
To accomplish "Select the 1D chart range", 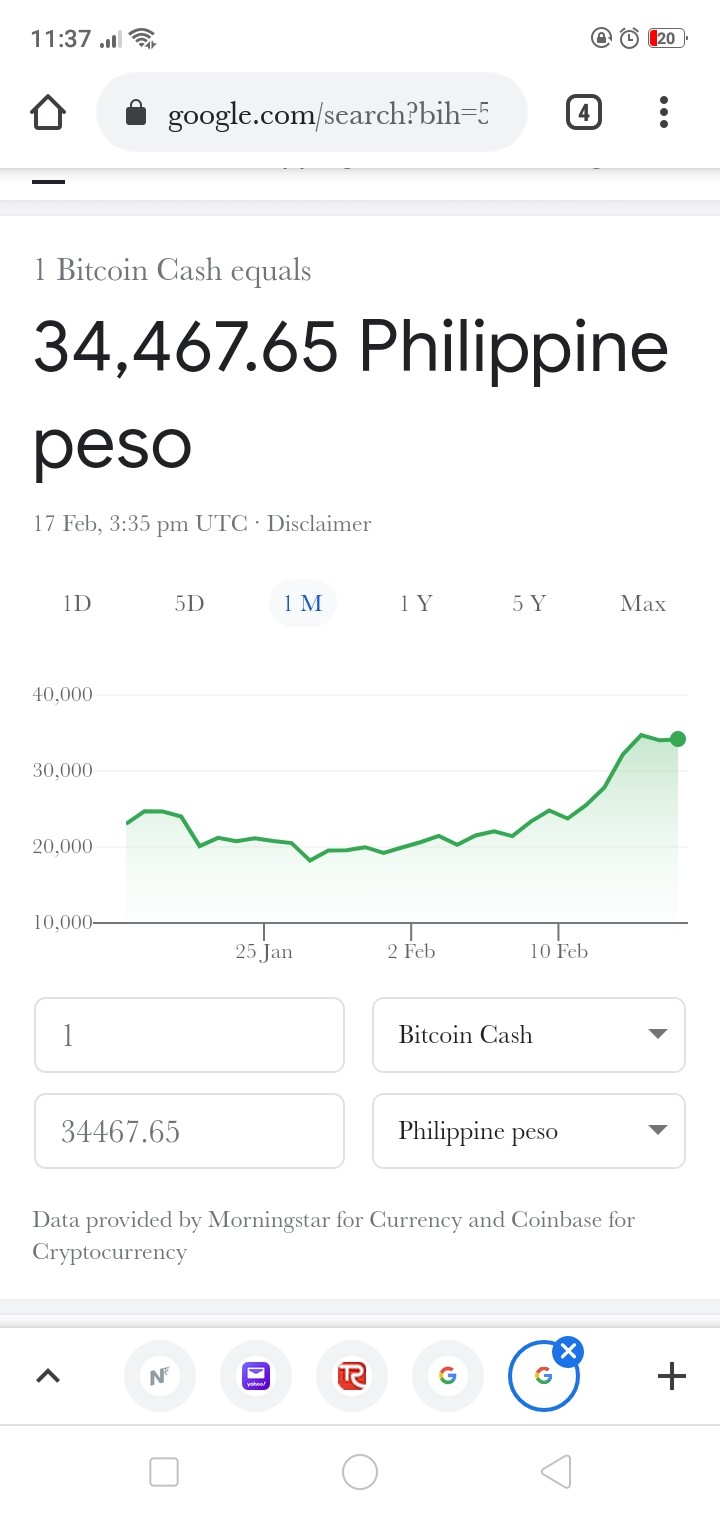I will [77, 603].
